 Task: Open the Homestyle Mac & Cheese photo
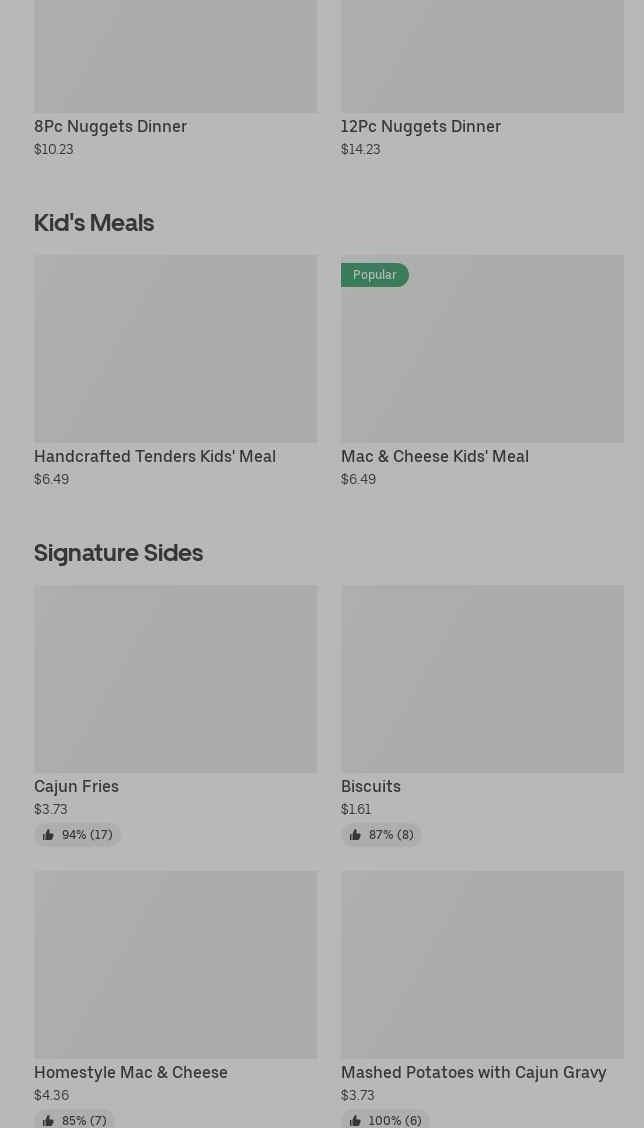[x=175, y=964]
